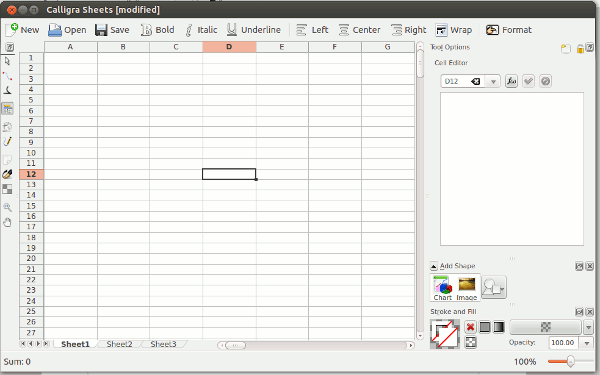Screen dimensions: 600x375
Task: Insert an Image shape
Action: [x=467, y=288]
